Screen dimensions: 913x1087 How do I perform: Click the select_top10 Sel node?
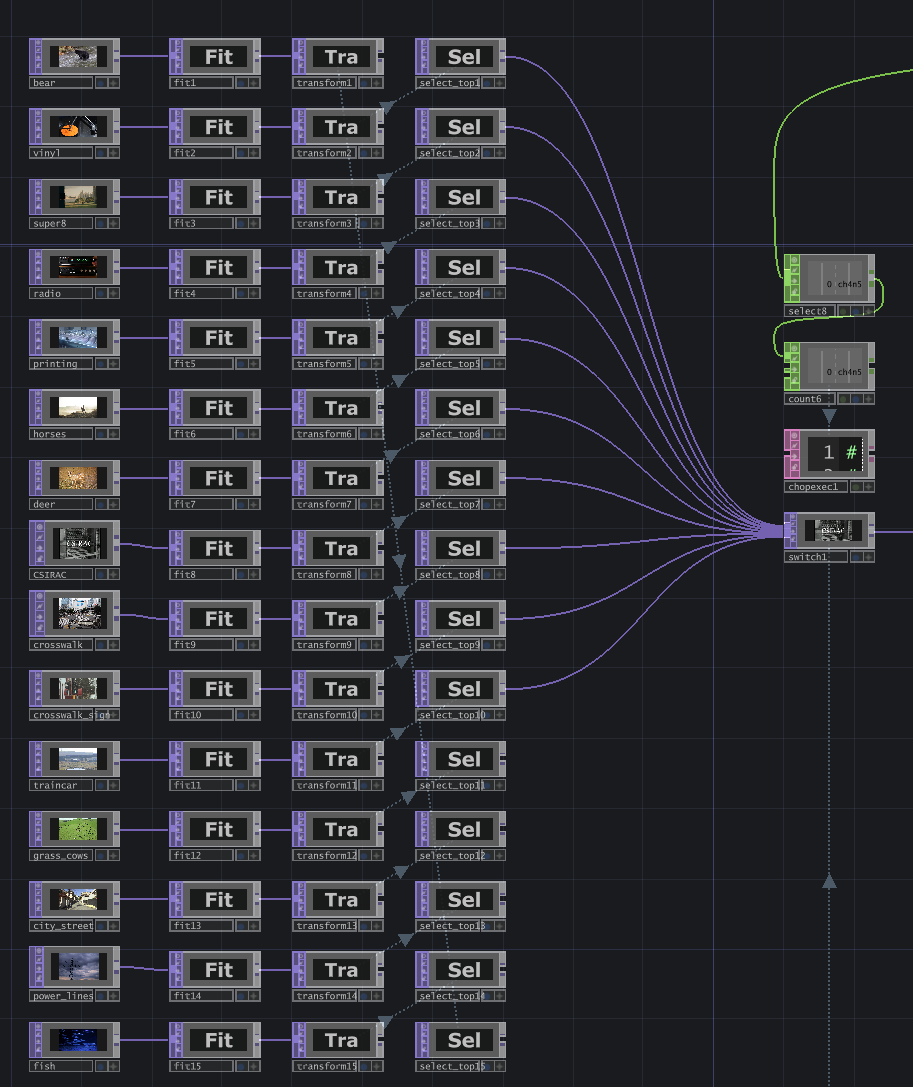464,689
